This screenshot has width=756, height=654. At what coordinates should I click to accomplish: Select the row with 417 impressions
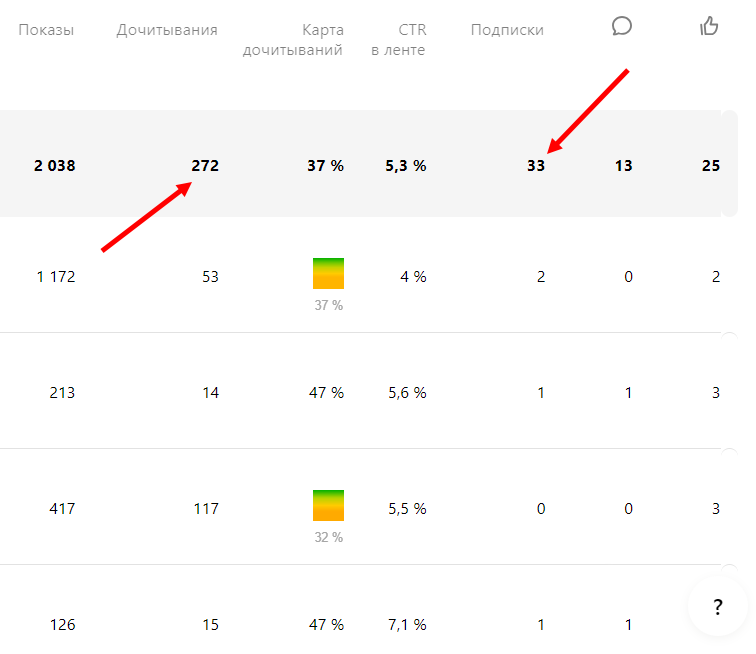(x=61, y=509)
